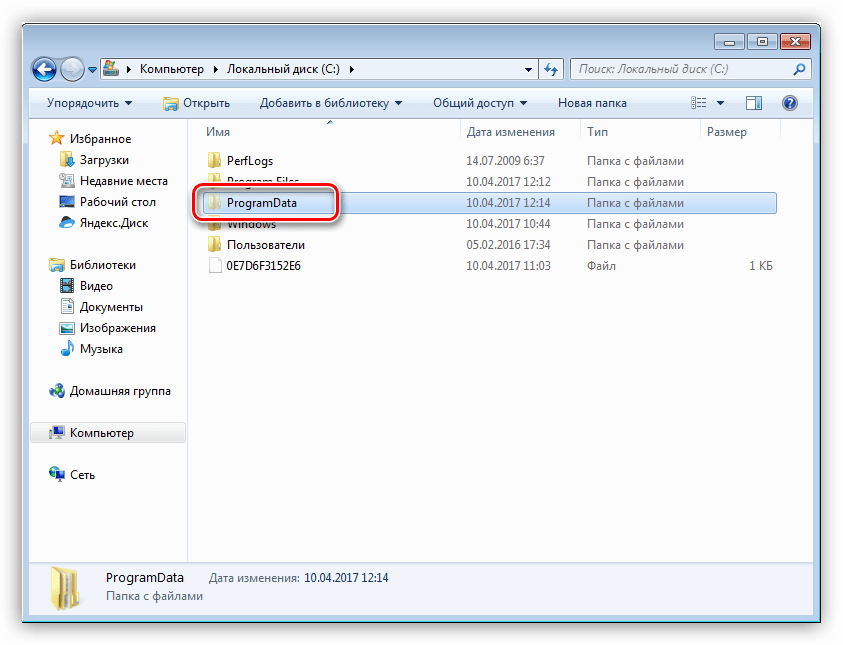Click the music note icon beside Музыка
This screenshot has width=843, height=645.
67,348
